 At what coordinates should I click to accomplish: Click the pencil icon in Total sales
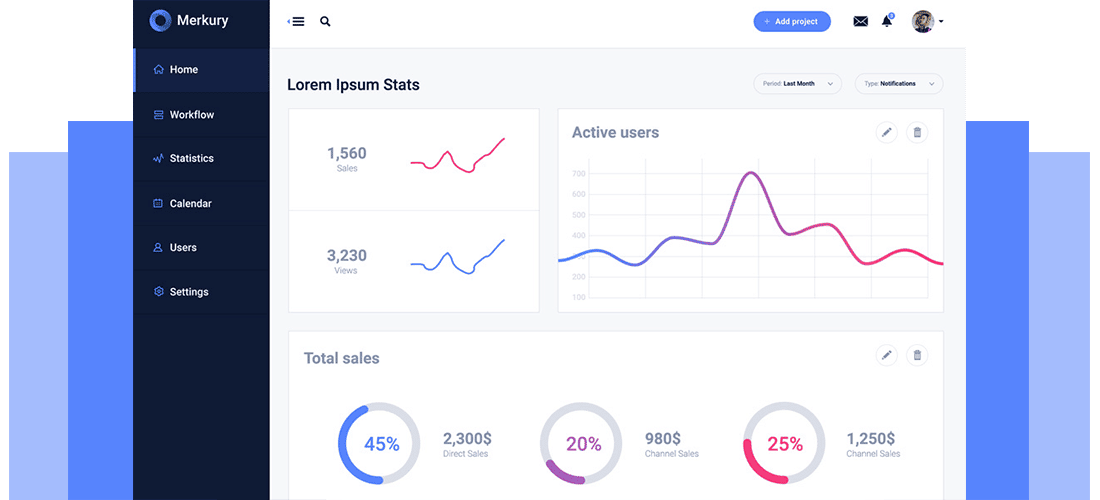pos(886,355)
